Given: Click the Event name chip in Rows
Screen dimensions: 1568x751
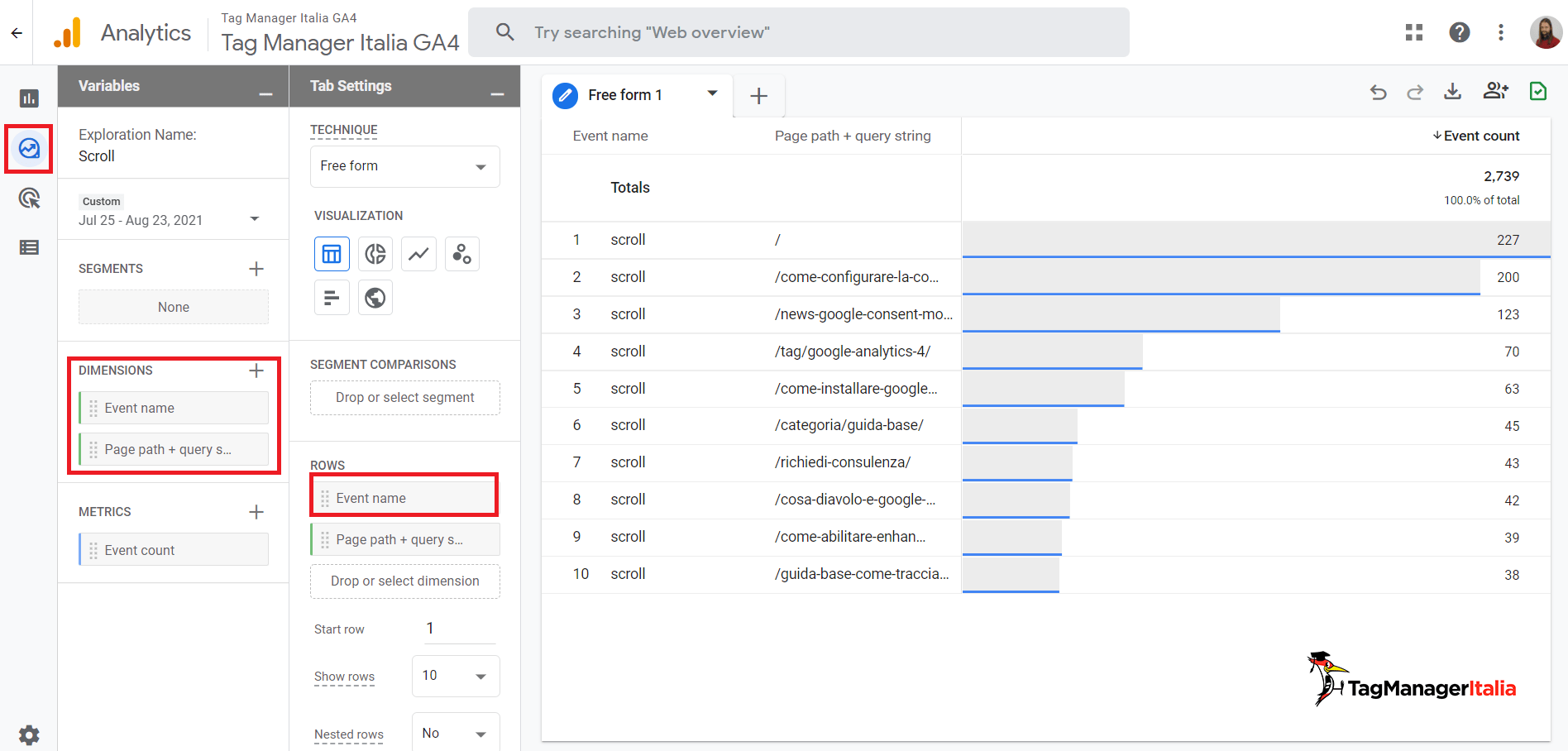Looking at the screenshot, I should 405,498.
